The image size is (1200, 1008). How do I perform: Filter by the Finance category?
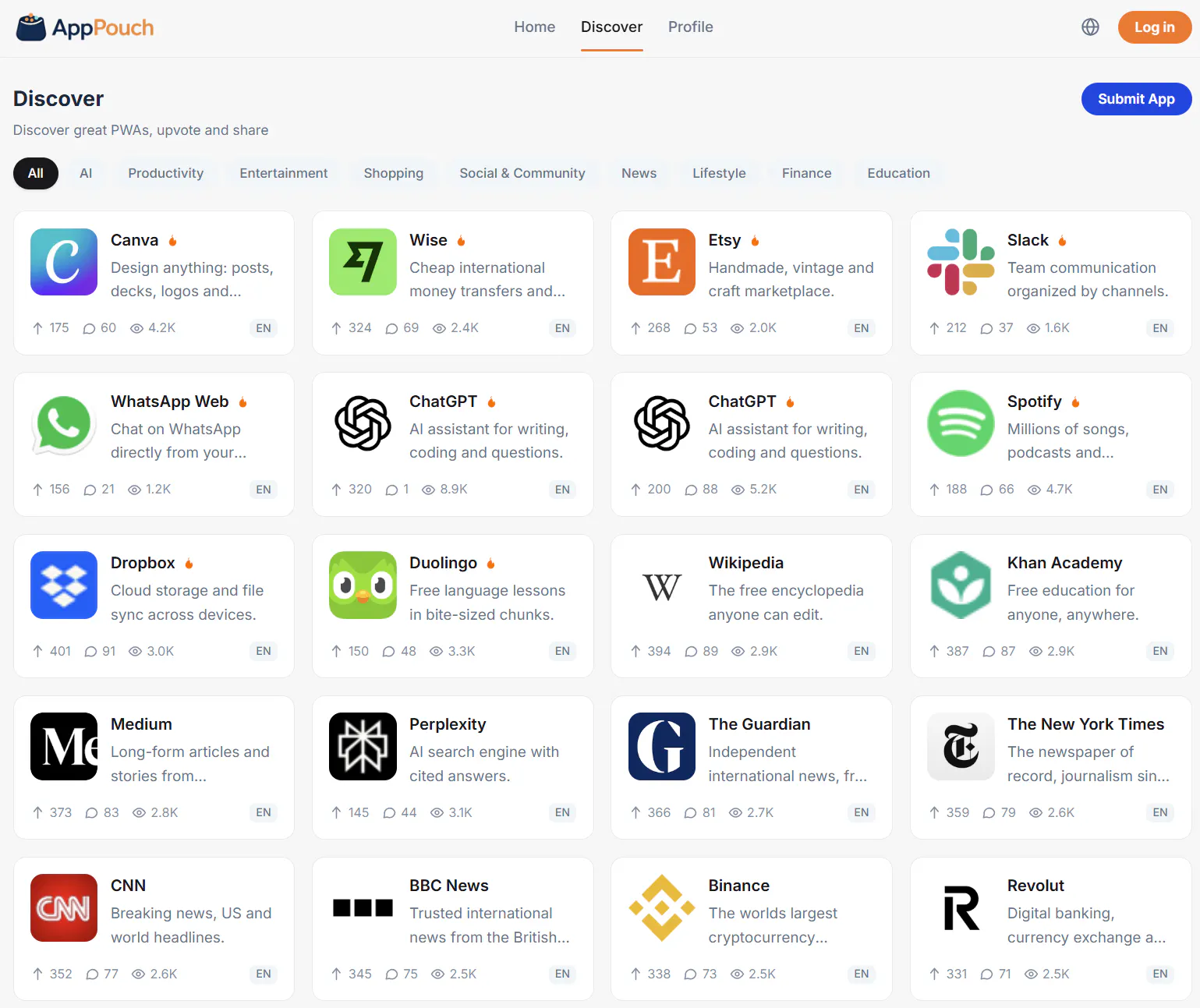point(807,173)
